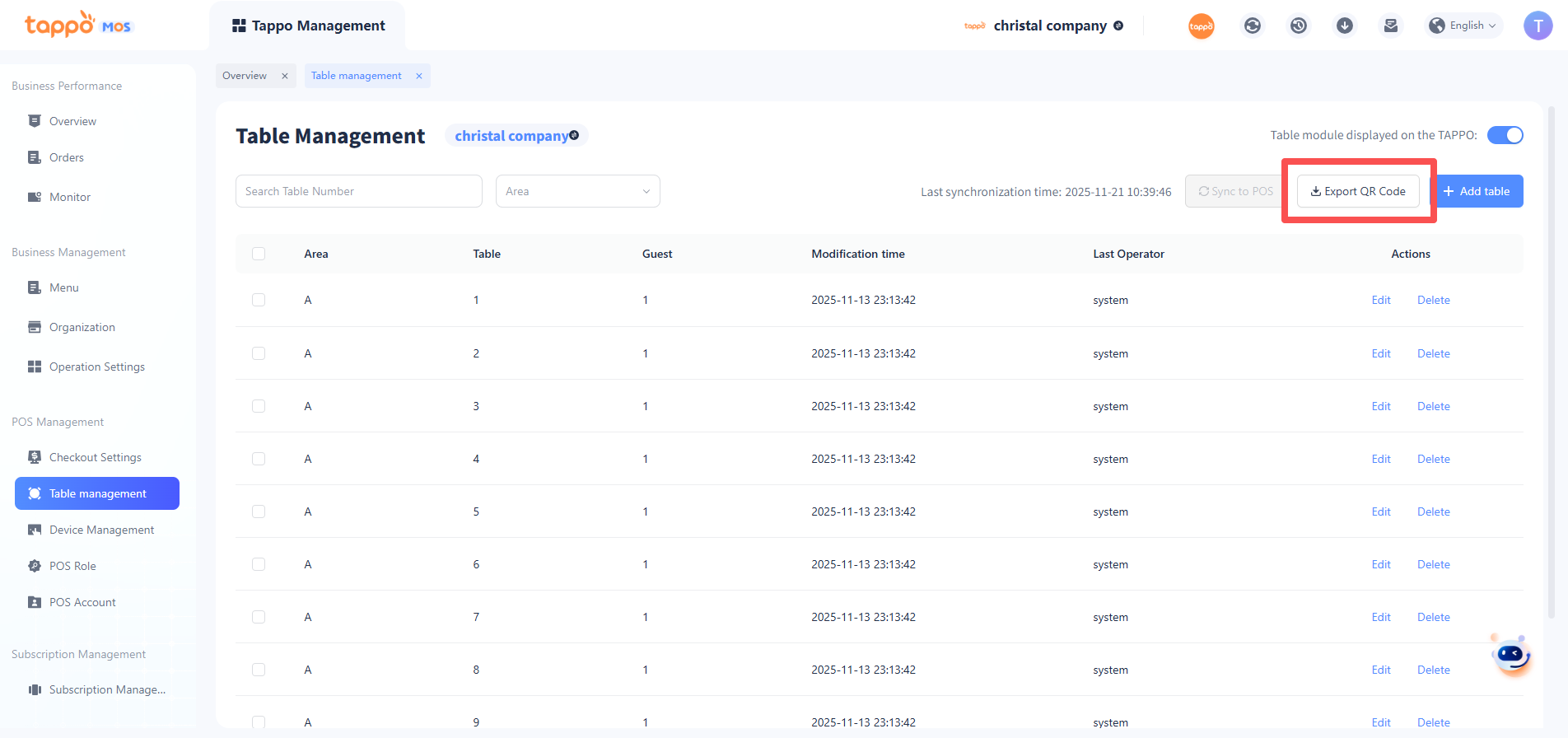Screen dimensions: 1568x738
Task: Click the Export QR Code button
Action: click(1358, 191)
